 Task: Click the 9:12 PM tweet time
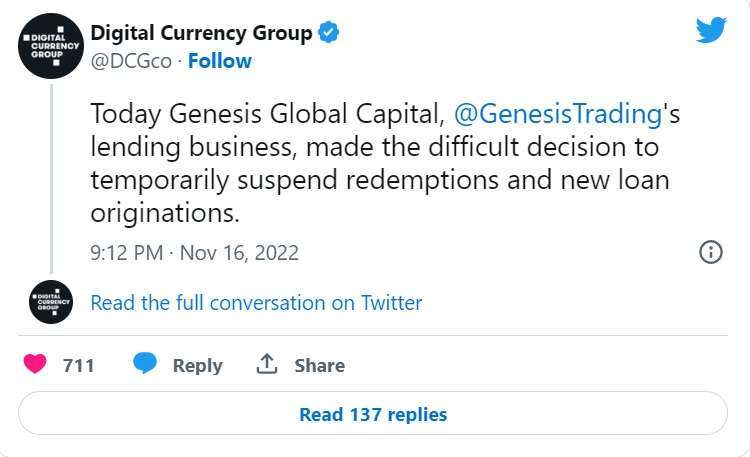(x=125, y=253)
